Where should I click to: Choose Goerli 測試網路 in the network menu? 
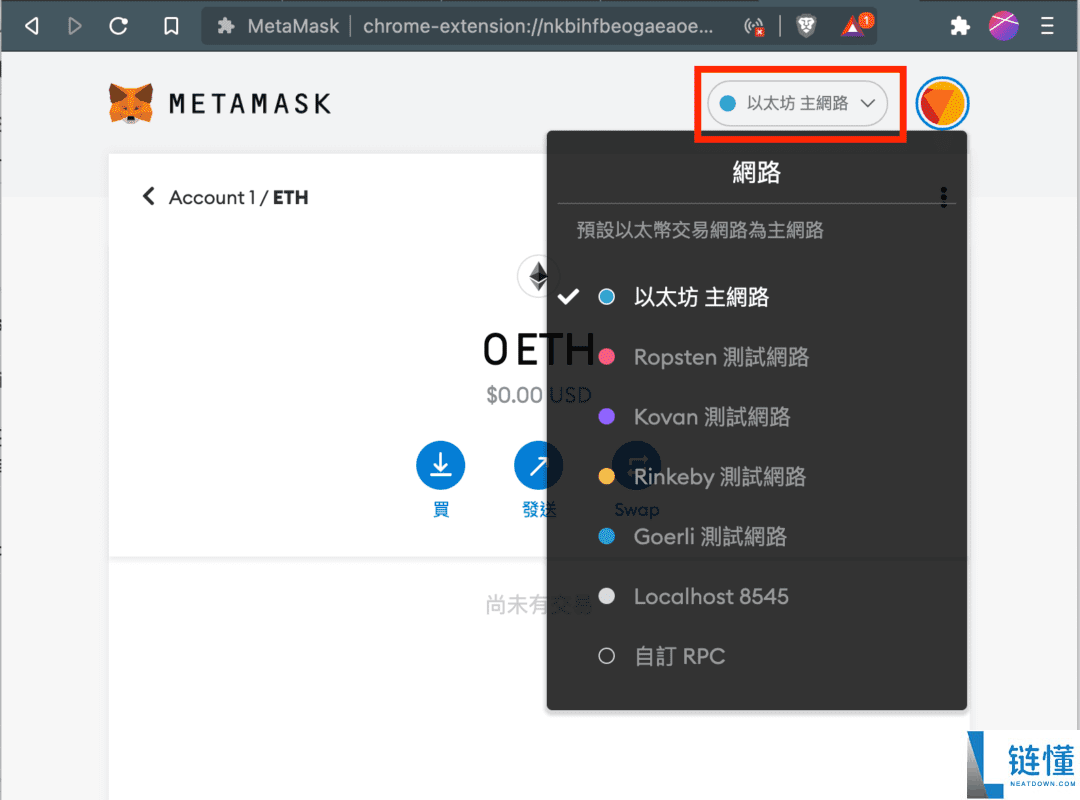714,536
